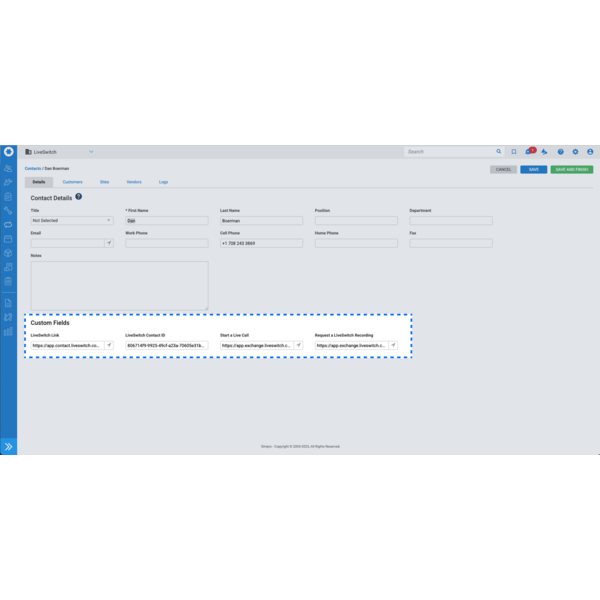
Task: Open the invoice documents sidebar icon
Action: (8, 267)
